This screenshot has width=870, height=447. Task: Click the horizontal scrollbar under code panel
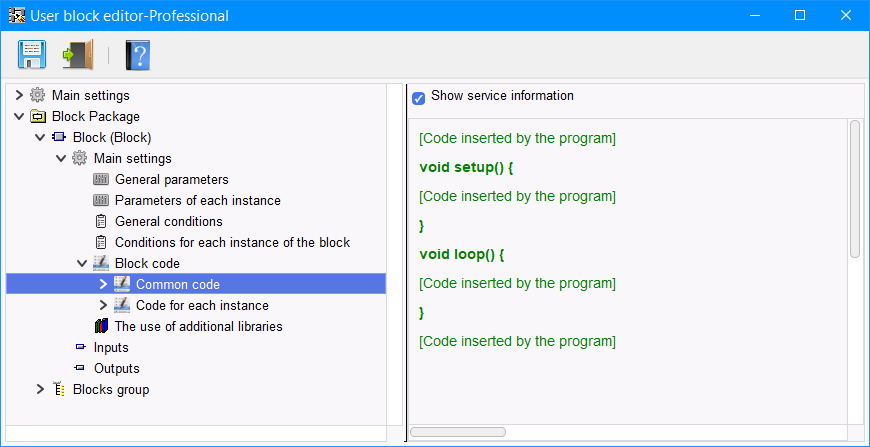coord(458,432)
